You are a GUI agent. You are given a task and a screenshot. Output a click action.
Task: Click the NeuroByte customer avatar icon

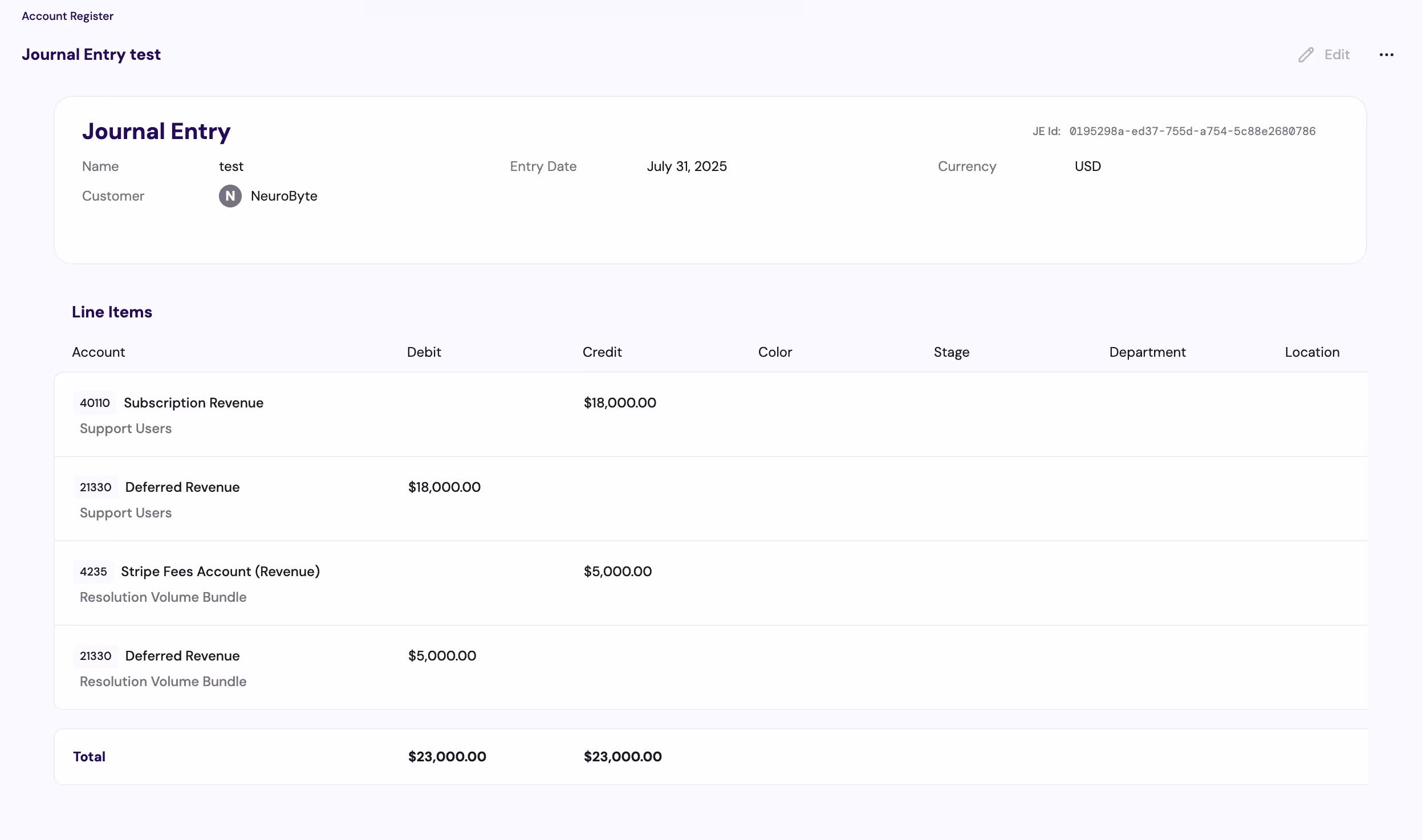pyautogui.click(x=230, y=196)
